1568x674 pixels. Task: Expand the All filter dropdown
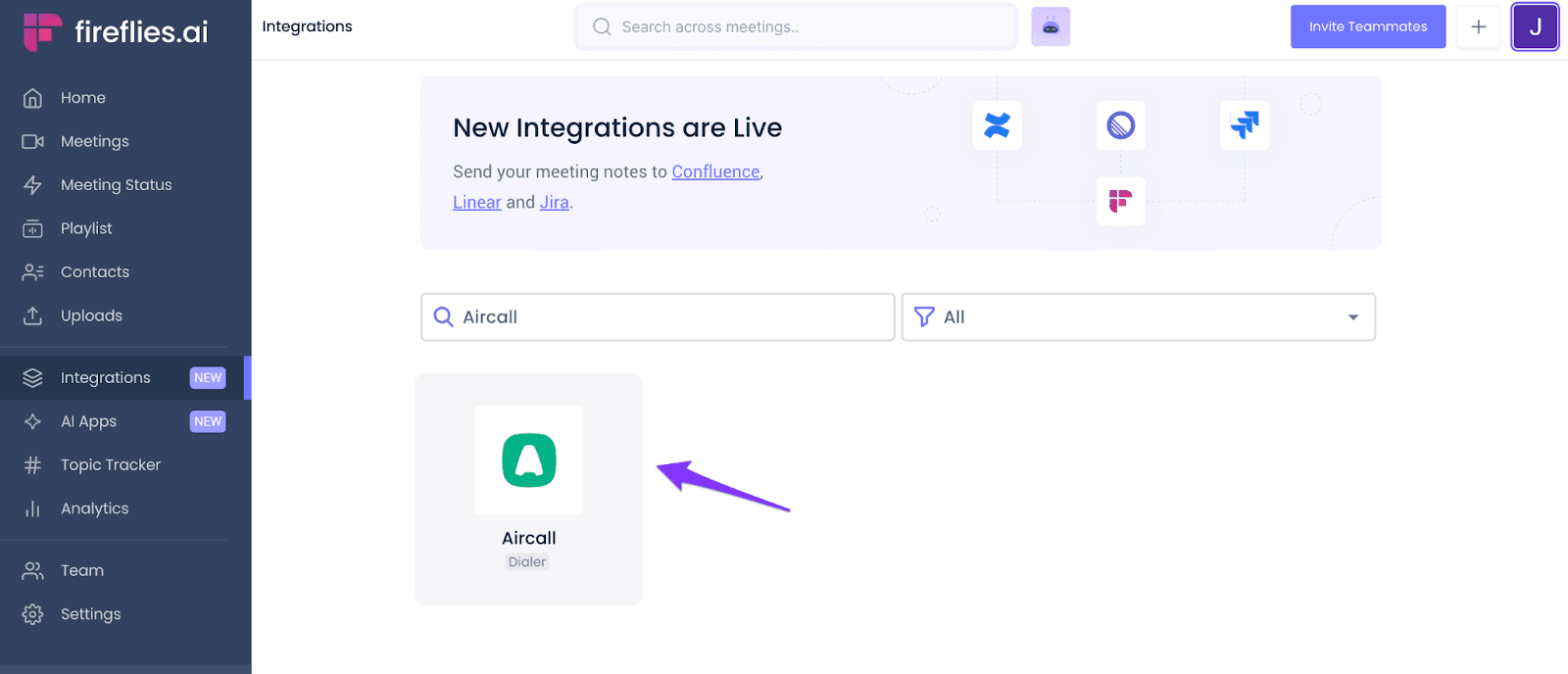coord(1139,317)
